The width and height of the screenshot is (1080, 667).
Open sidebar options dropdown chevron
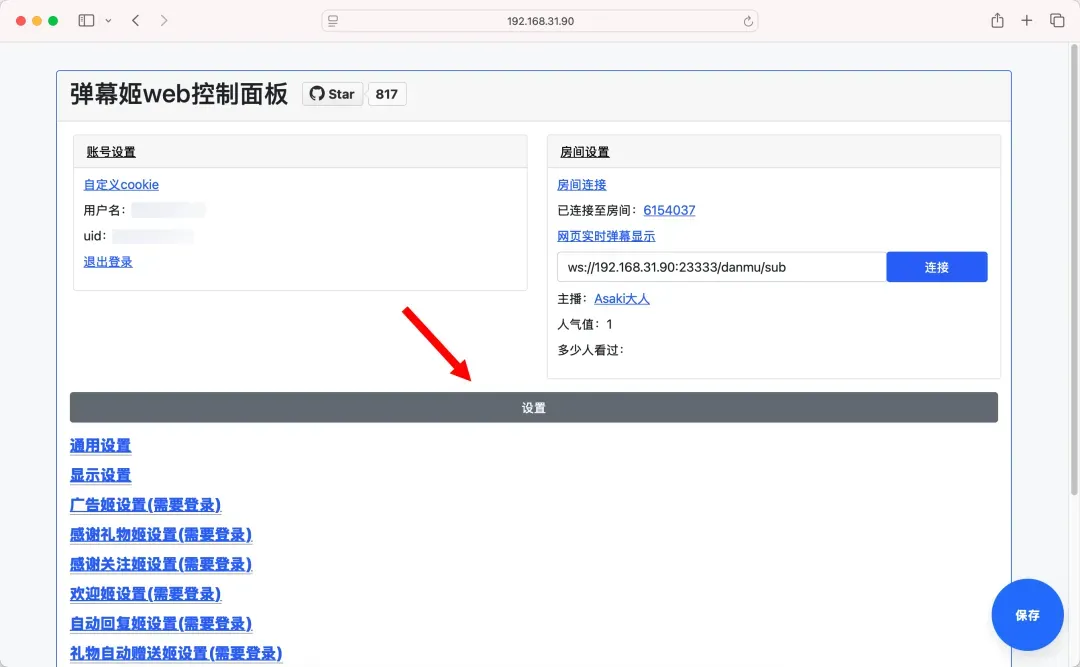108,21
